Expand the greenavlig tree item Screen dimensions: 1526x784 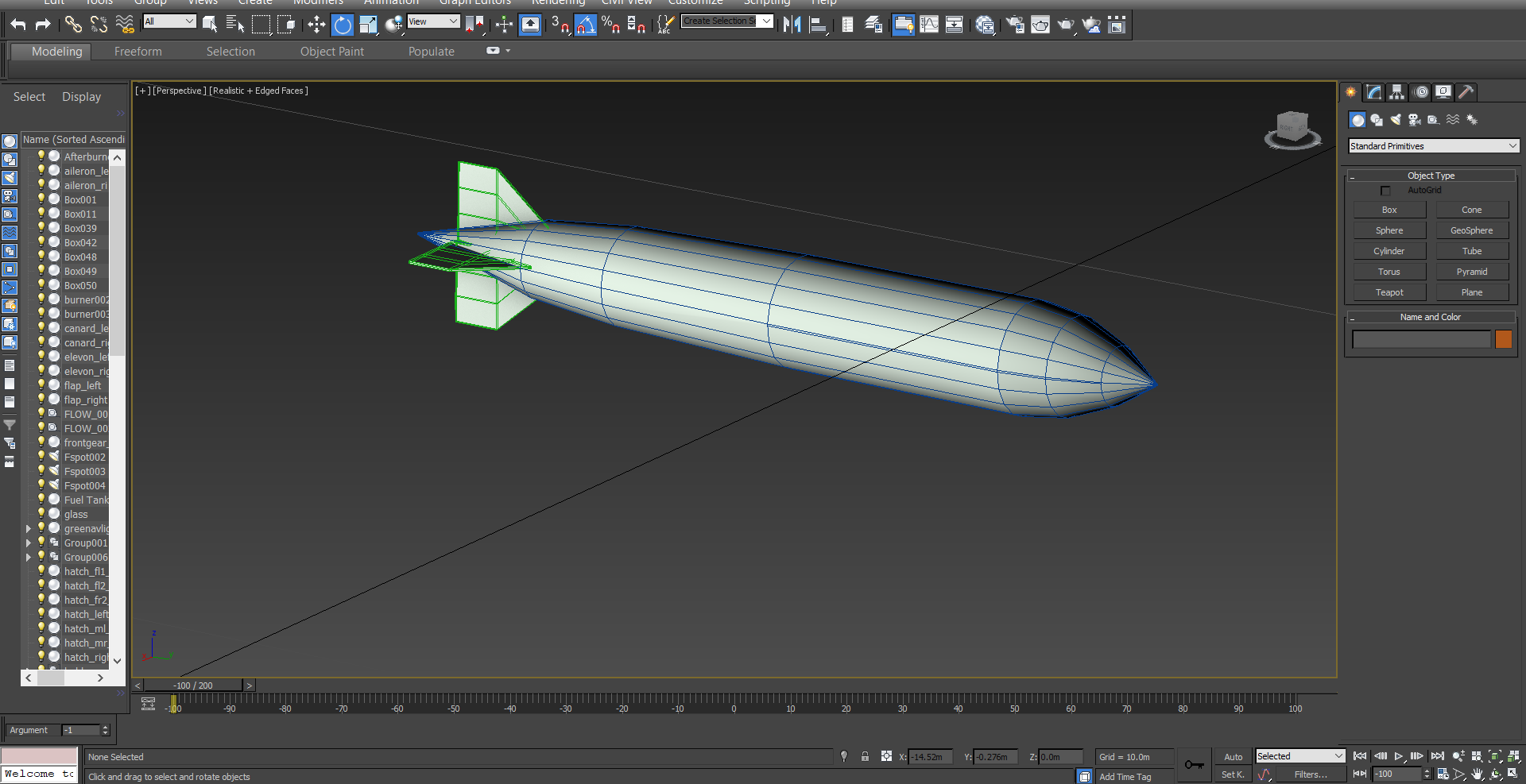click(29, 528)
